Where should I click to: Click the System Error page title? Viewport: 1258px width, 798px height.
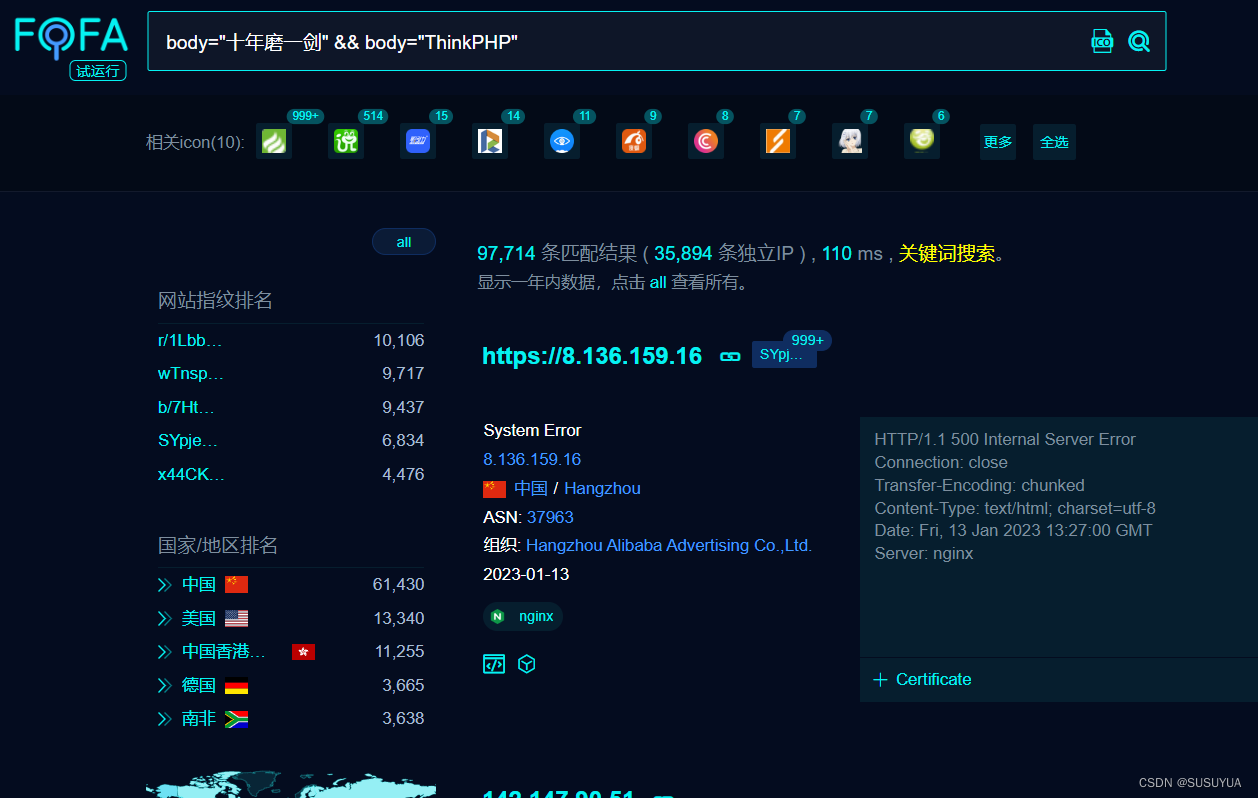click(532, 430)
